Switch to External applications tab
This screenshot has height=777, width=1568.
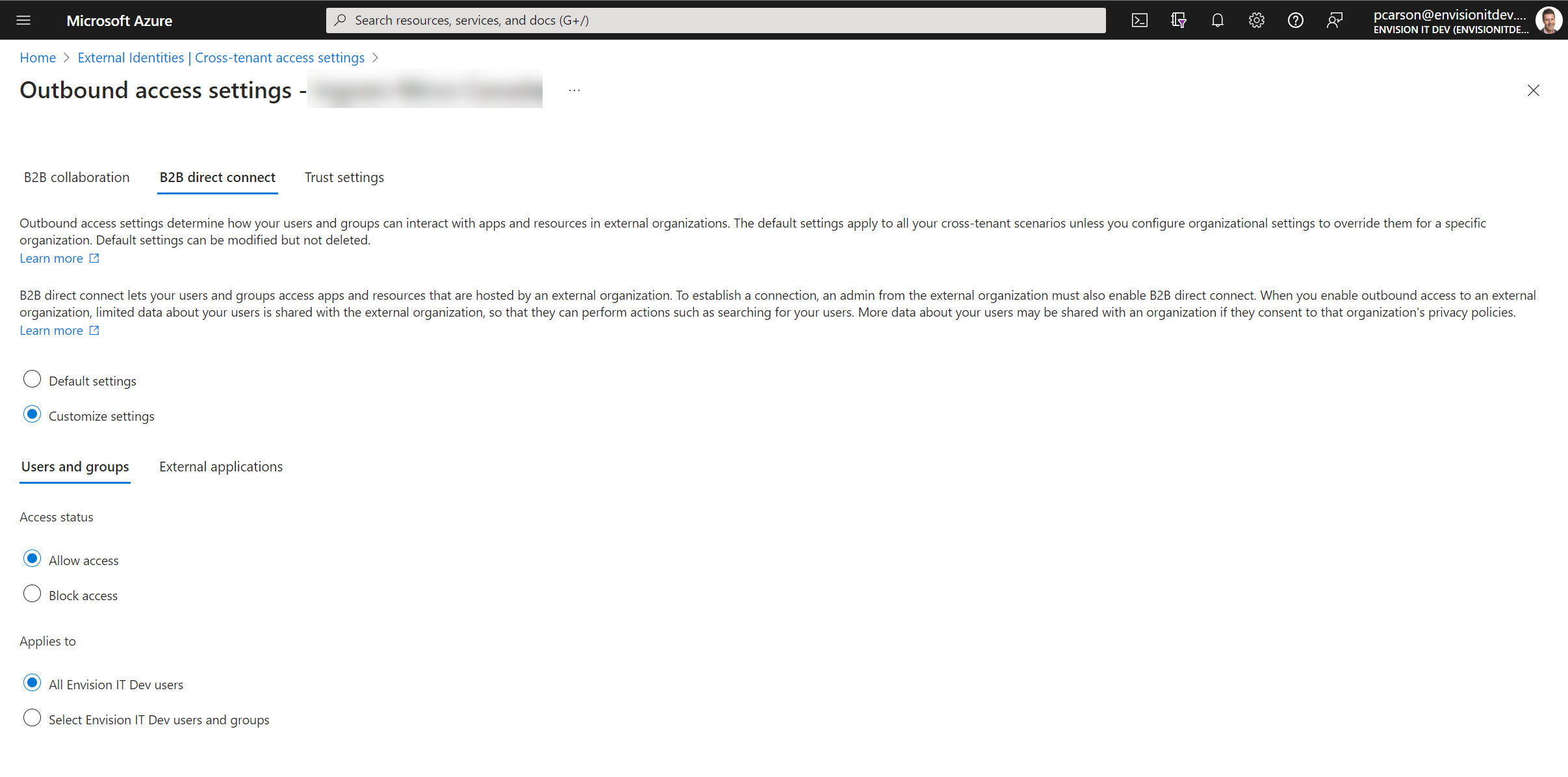point(220,466)
